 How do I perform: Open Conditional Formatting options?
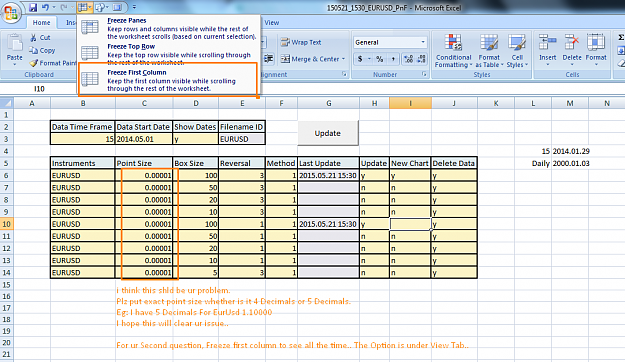click(453, 51)
